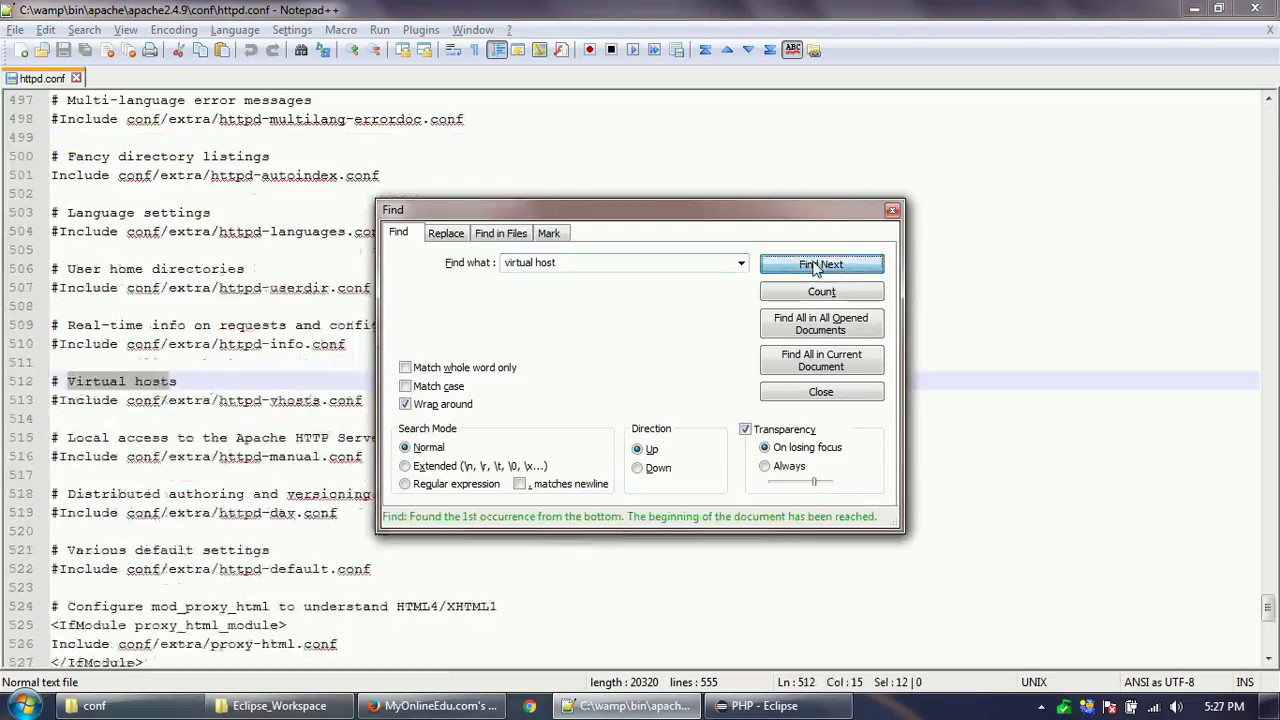Click into the Find what text field
1280x720 pixels.
coord(618,263)
